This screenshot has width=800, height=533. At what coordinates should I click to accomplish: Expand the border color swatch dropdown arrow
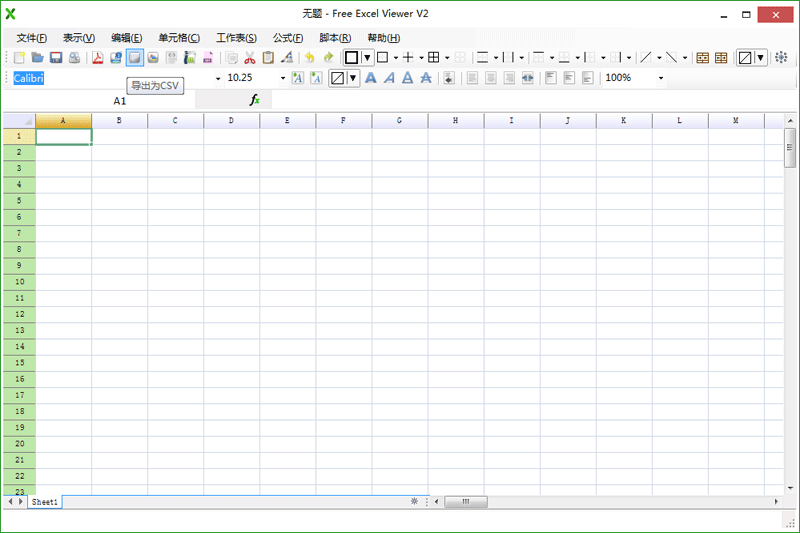point(367,58)
